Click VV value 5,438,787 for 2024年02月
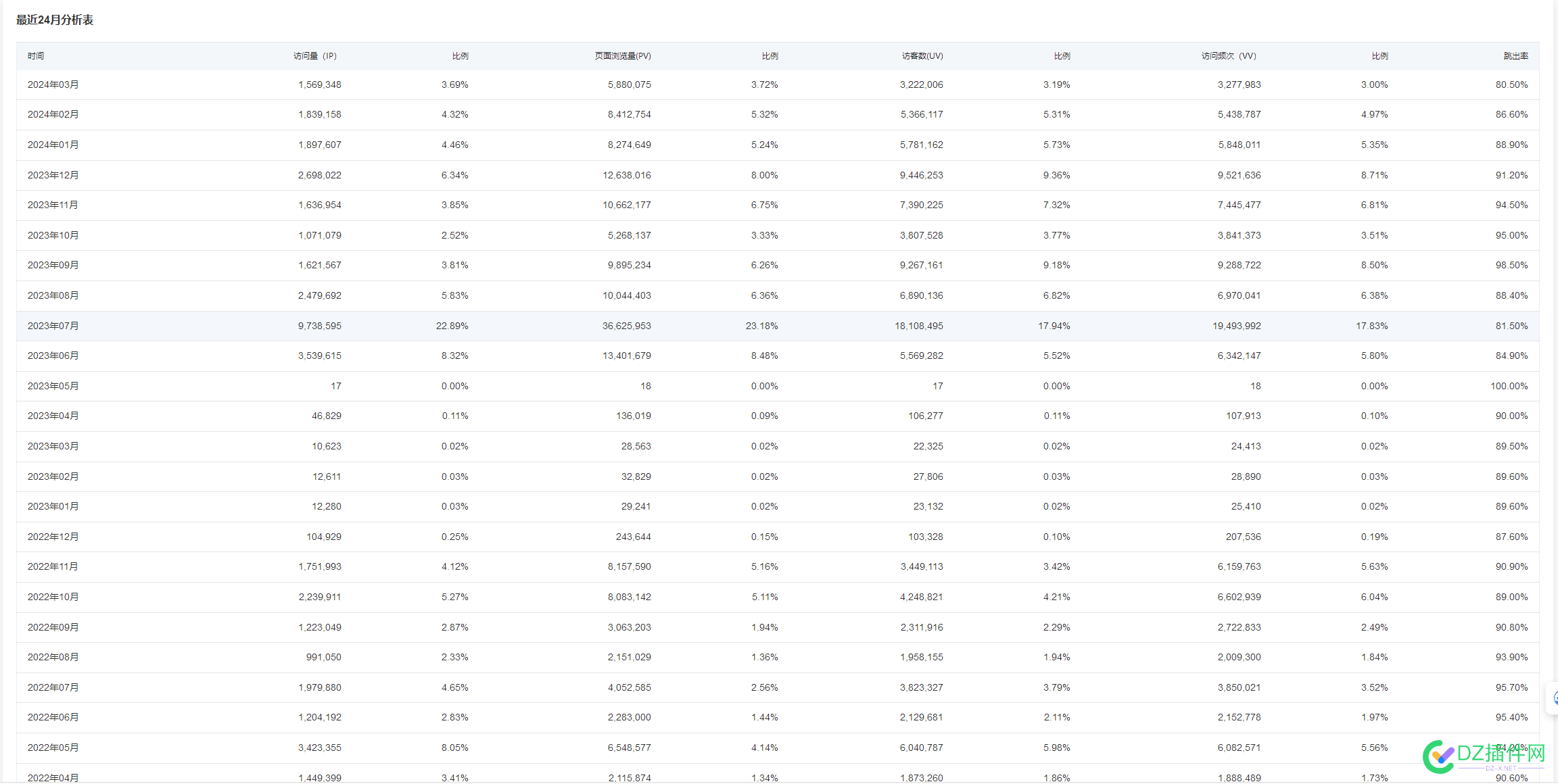The image size is (1558, 784). tap(1240, 114)
